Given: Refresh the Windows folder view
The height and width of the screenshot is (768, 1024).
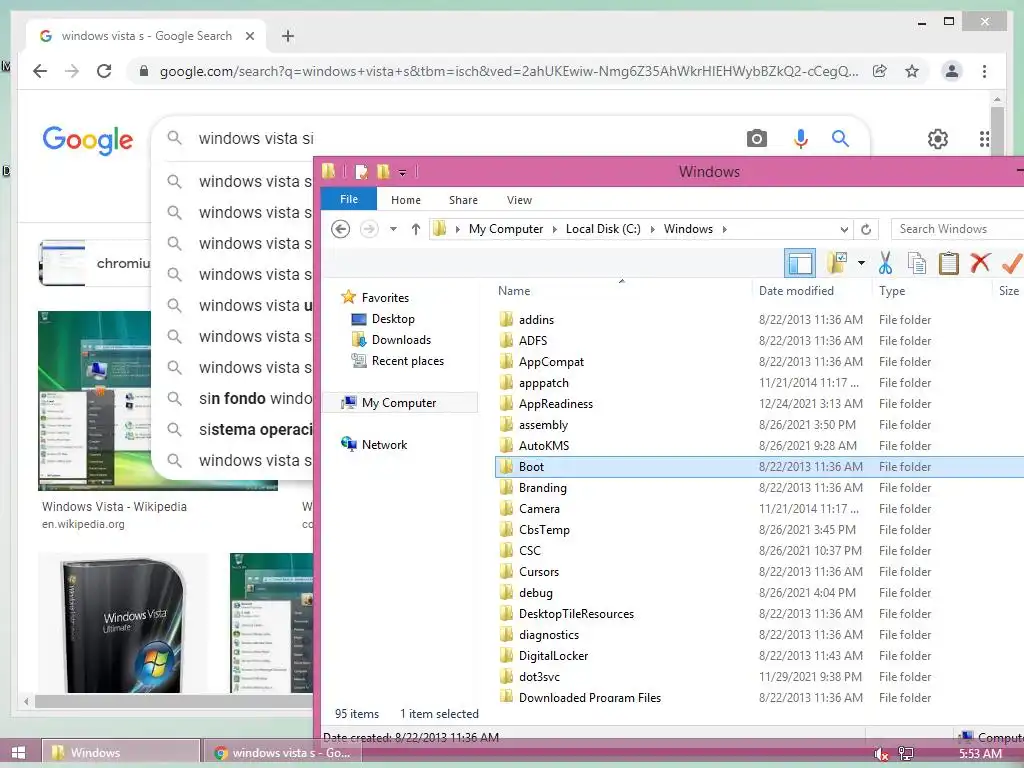Looking at the screenshot, I should 866,229.
